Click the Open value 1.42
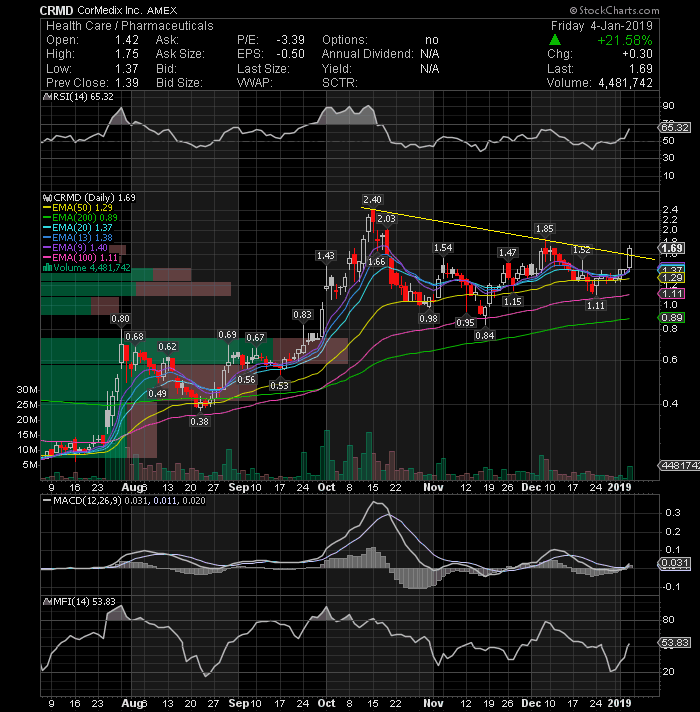 pyautogui.click(x=127, y=40)
